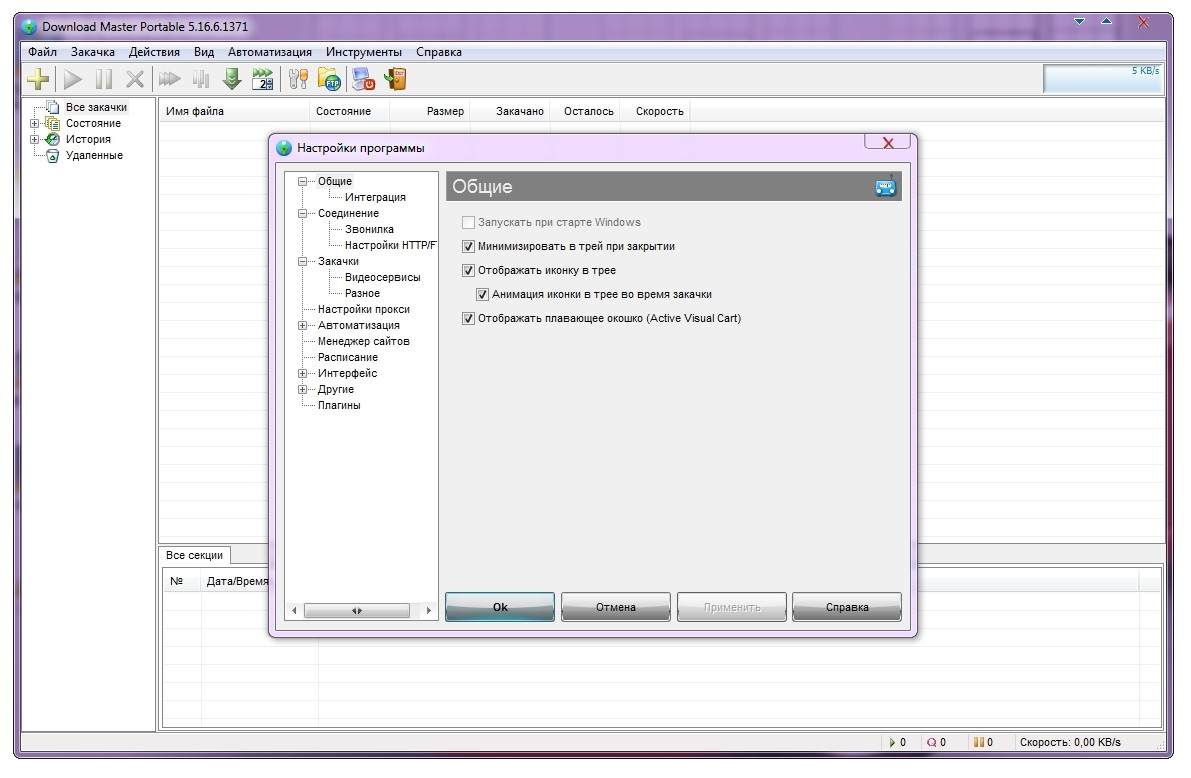
Task: Uncheck Отображать иконку в трее
Action: [x=469, y=270]
